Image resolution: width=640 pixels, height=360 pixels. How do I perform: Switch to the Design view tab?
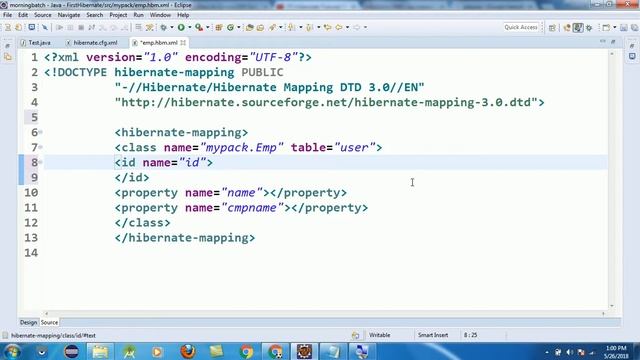pyautogui.click(x=29, y=322)
